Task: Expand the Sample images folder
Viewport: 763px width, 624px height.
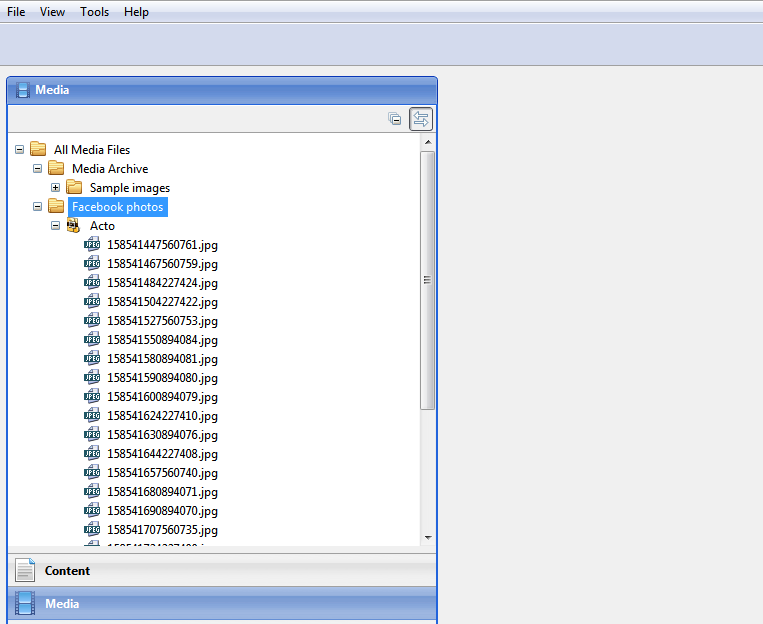Action: [56, 188]
